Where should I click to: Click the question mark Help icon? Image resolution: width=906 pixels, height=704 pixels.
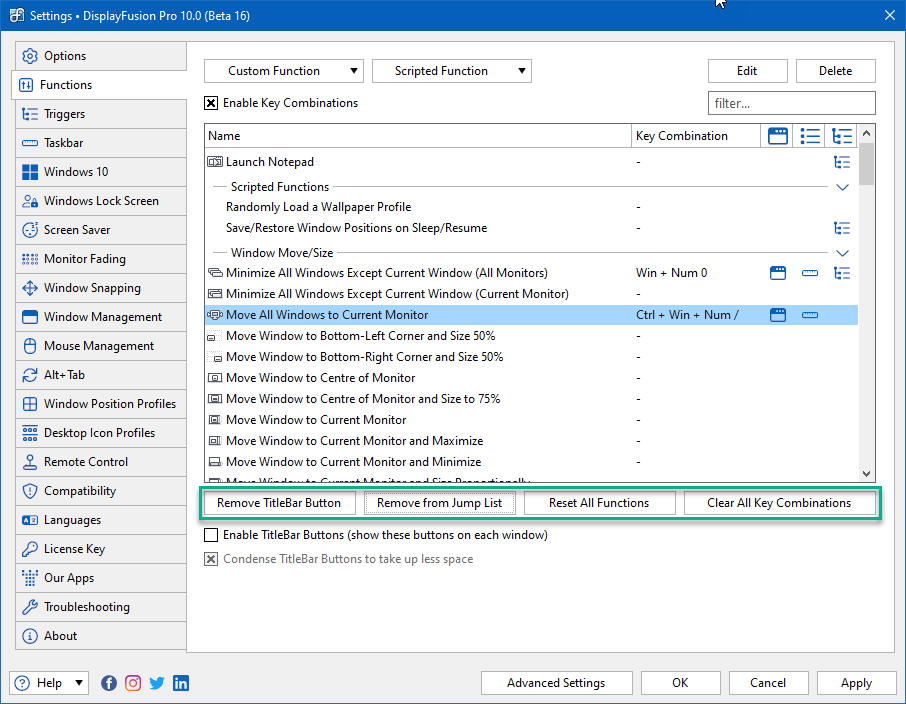pos(22,683)
